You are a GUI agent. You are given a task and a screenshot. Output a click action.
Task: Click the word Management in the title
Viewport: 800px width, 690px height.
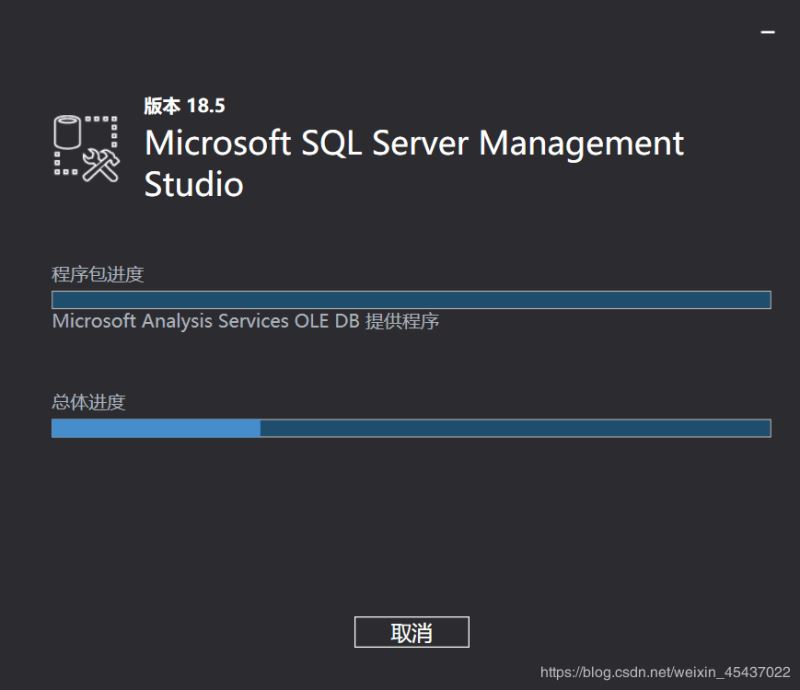pos(581,143)
